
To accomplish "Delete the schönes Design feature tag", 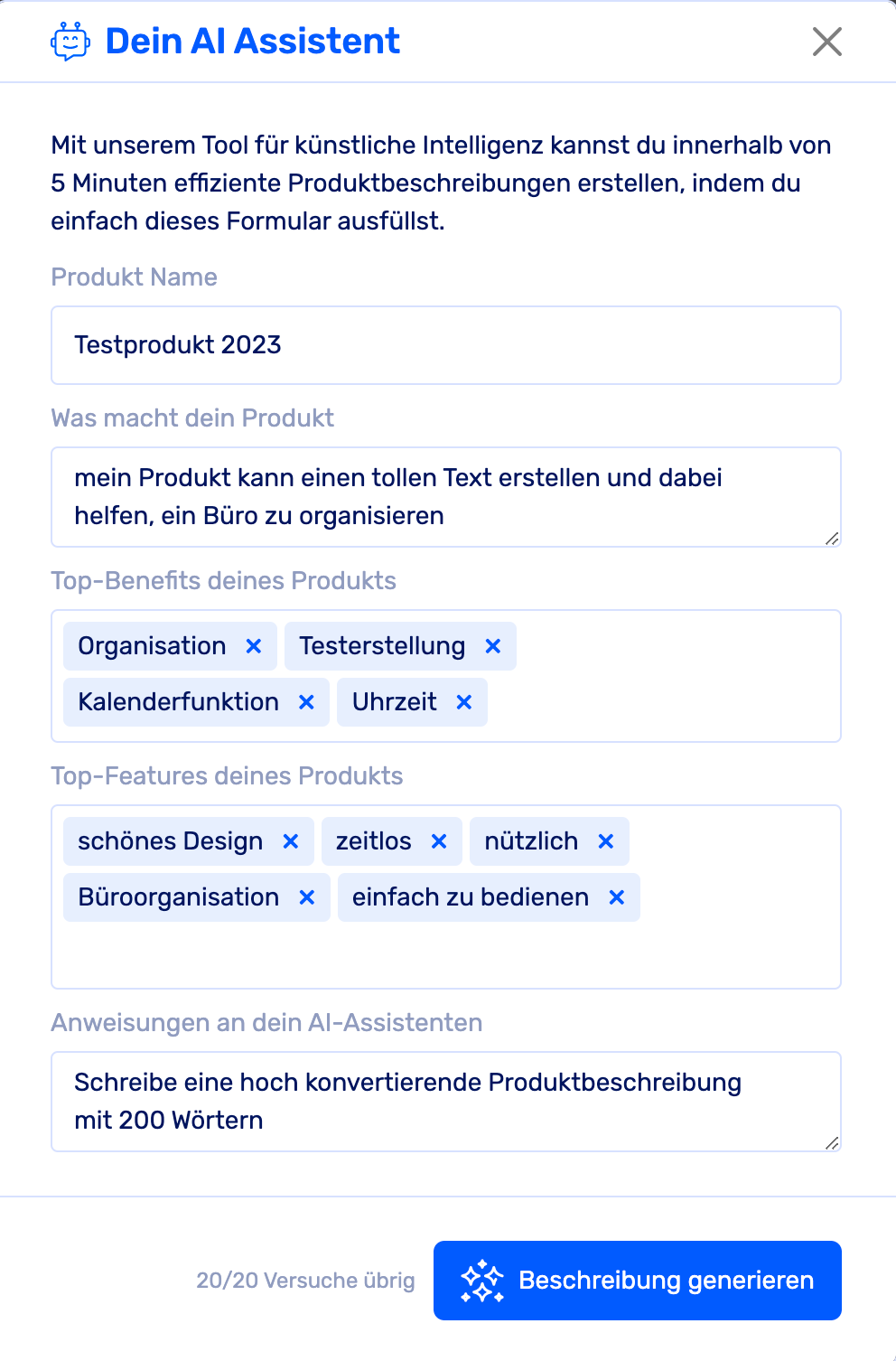I will click(291, 841).
